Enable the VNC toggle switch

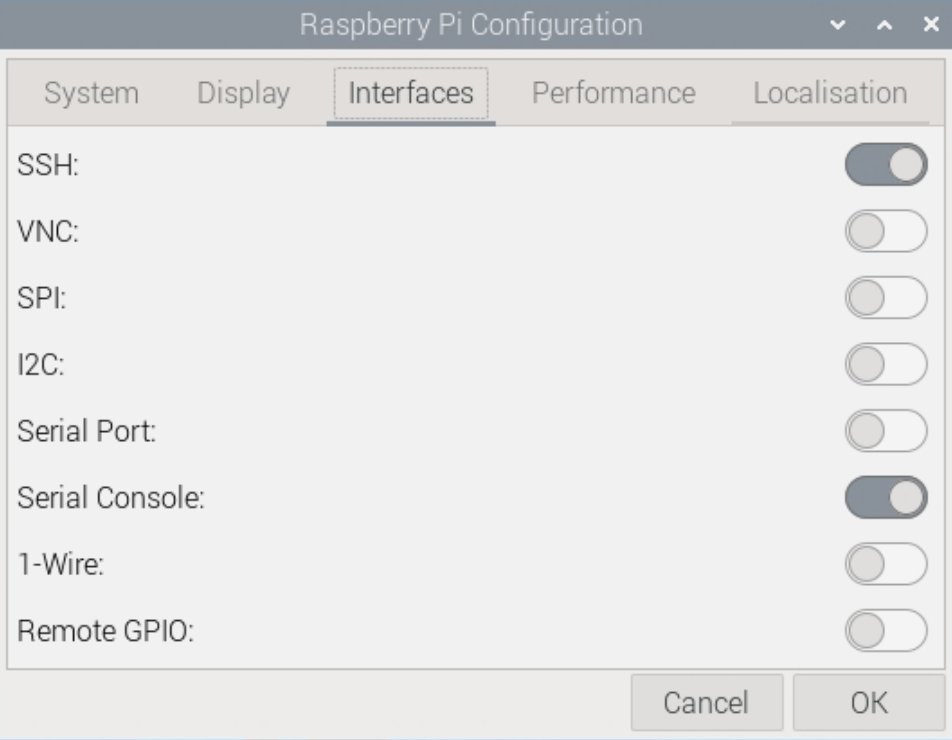point(886,232)
